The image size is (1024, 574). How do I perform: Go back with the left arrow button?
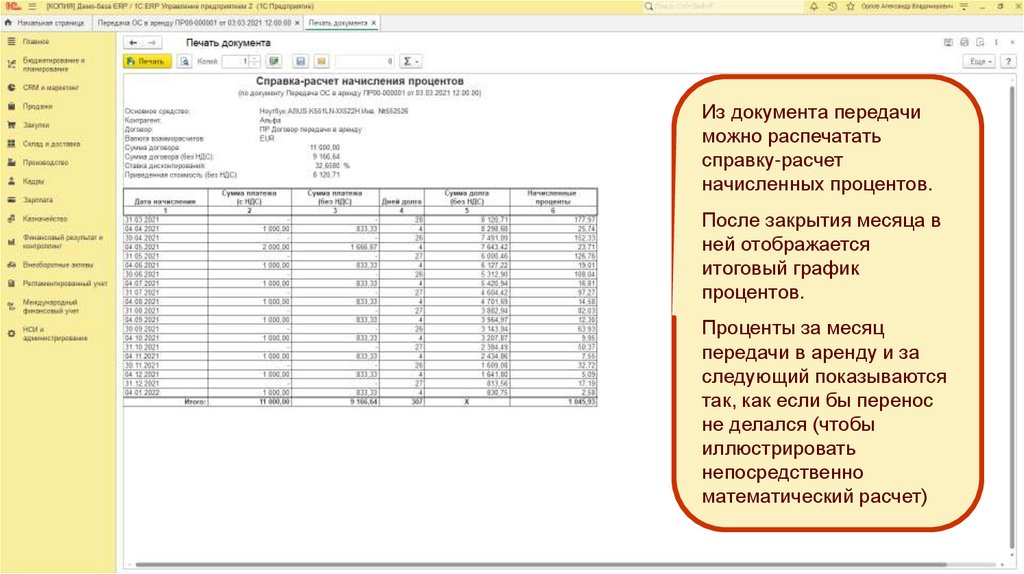[x=133, y=42]
